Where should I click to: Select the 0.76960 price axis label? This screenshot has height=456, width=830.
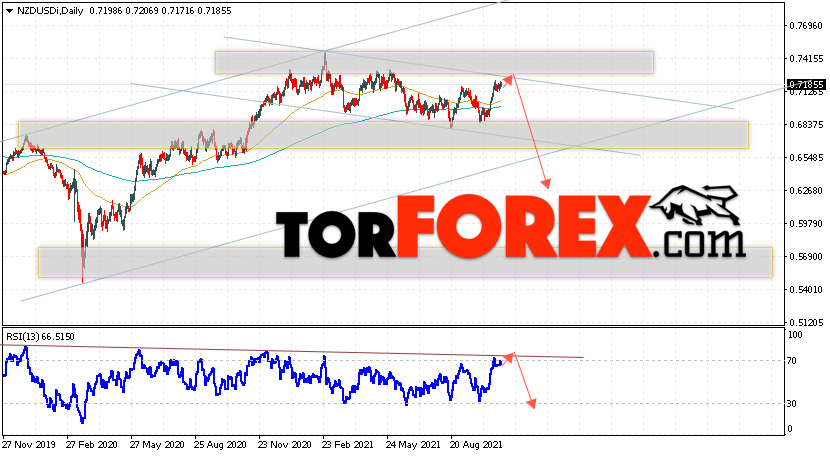[x=806, y=26]
